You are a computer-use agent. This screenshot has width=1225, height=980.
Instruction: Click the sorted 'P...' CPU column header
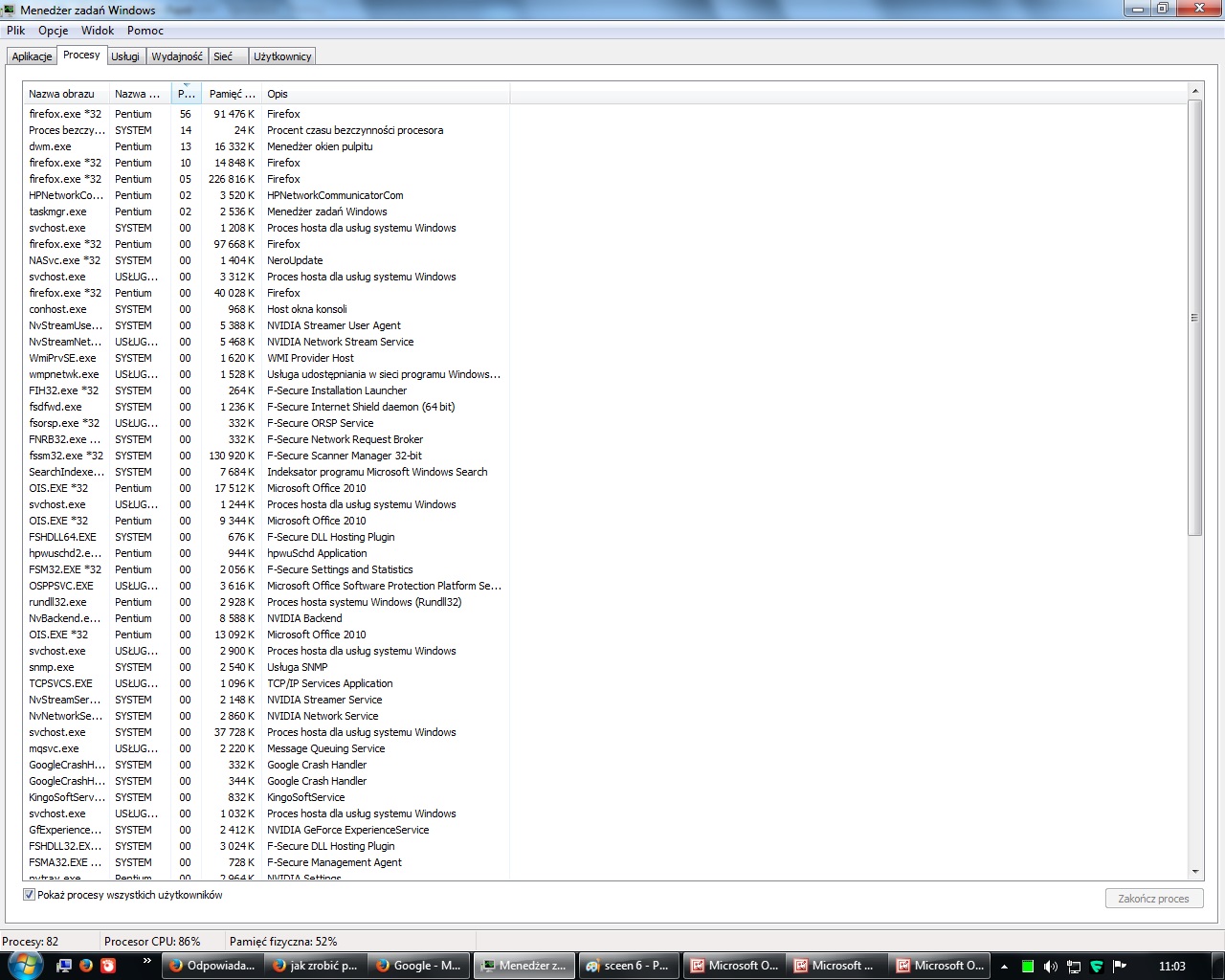187,94
